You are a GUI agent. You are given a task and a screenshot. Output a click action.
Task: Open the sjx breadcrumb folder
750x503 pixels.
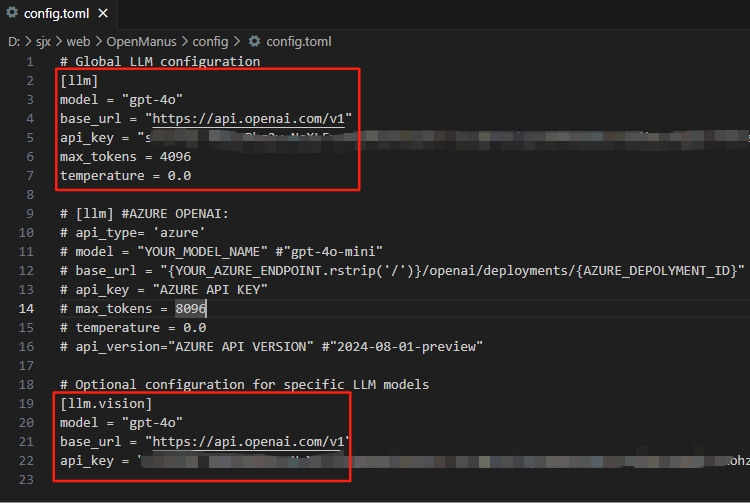point(43,42)
